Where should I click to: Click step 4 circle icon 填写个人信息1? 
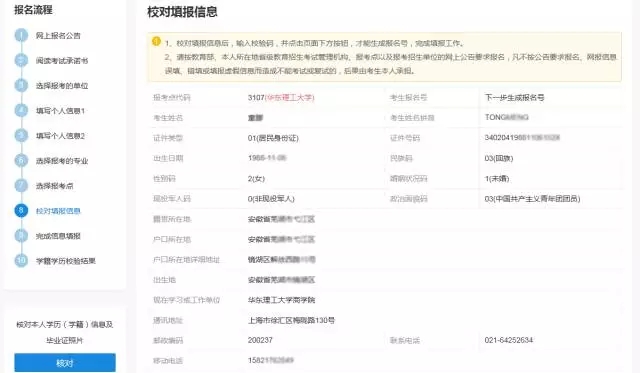point(21,111)
